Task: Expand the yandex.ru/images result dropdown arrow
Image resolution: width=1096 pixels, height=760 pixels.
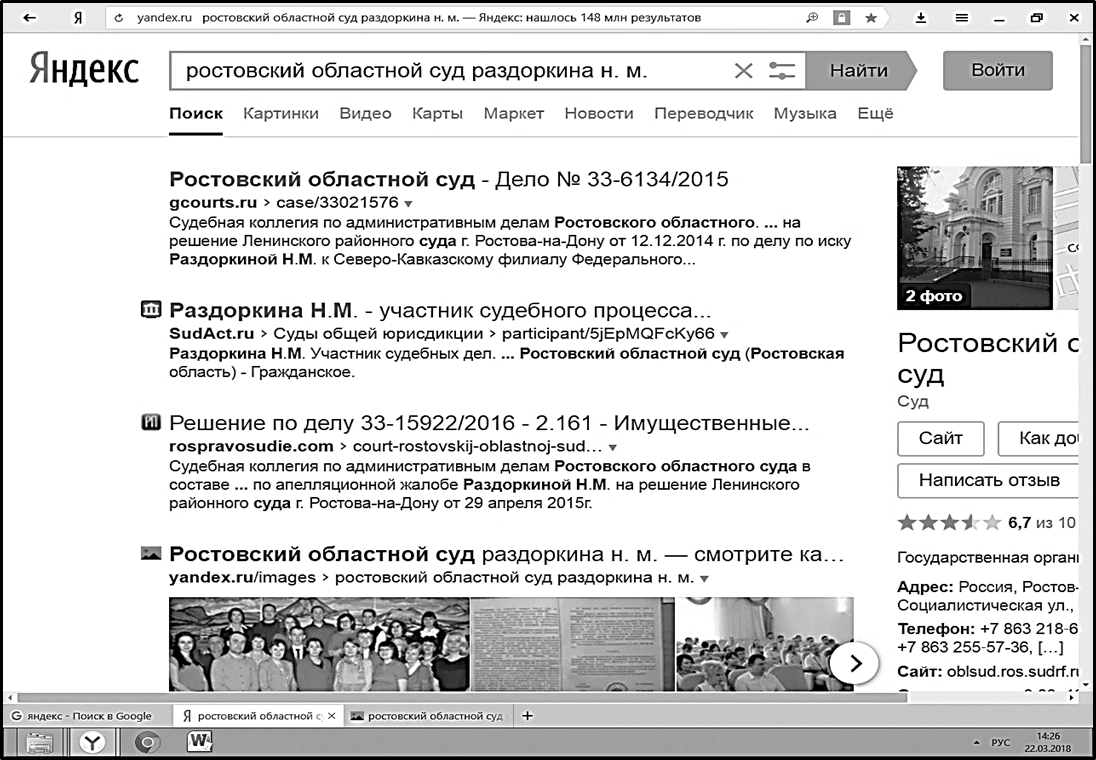Action: click(705, 579)
